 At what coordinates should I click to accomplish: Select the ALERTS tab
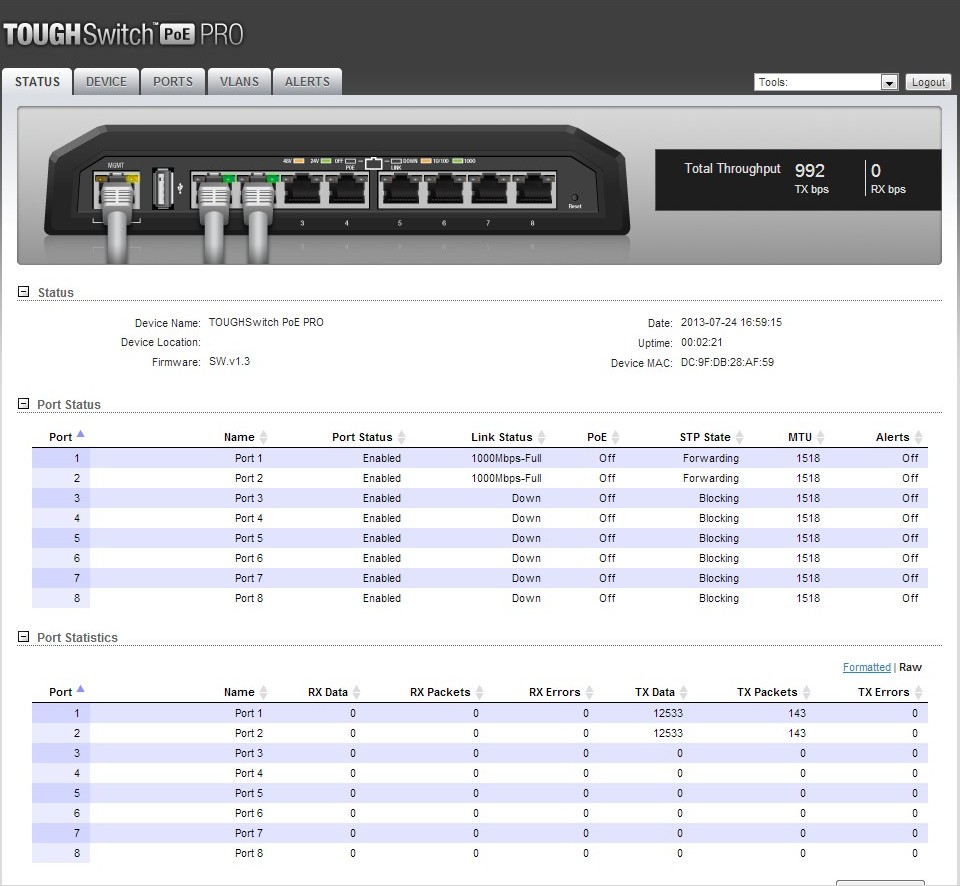coord(307,81)
